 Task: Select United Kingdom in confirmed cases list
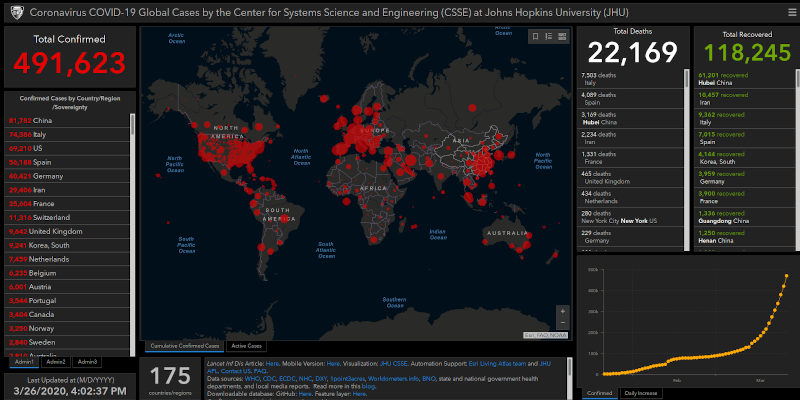67,231
